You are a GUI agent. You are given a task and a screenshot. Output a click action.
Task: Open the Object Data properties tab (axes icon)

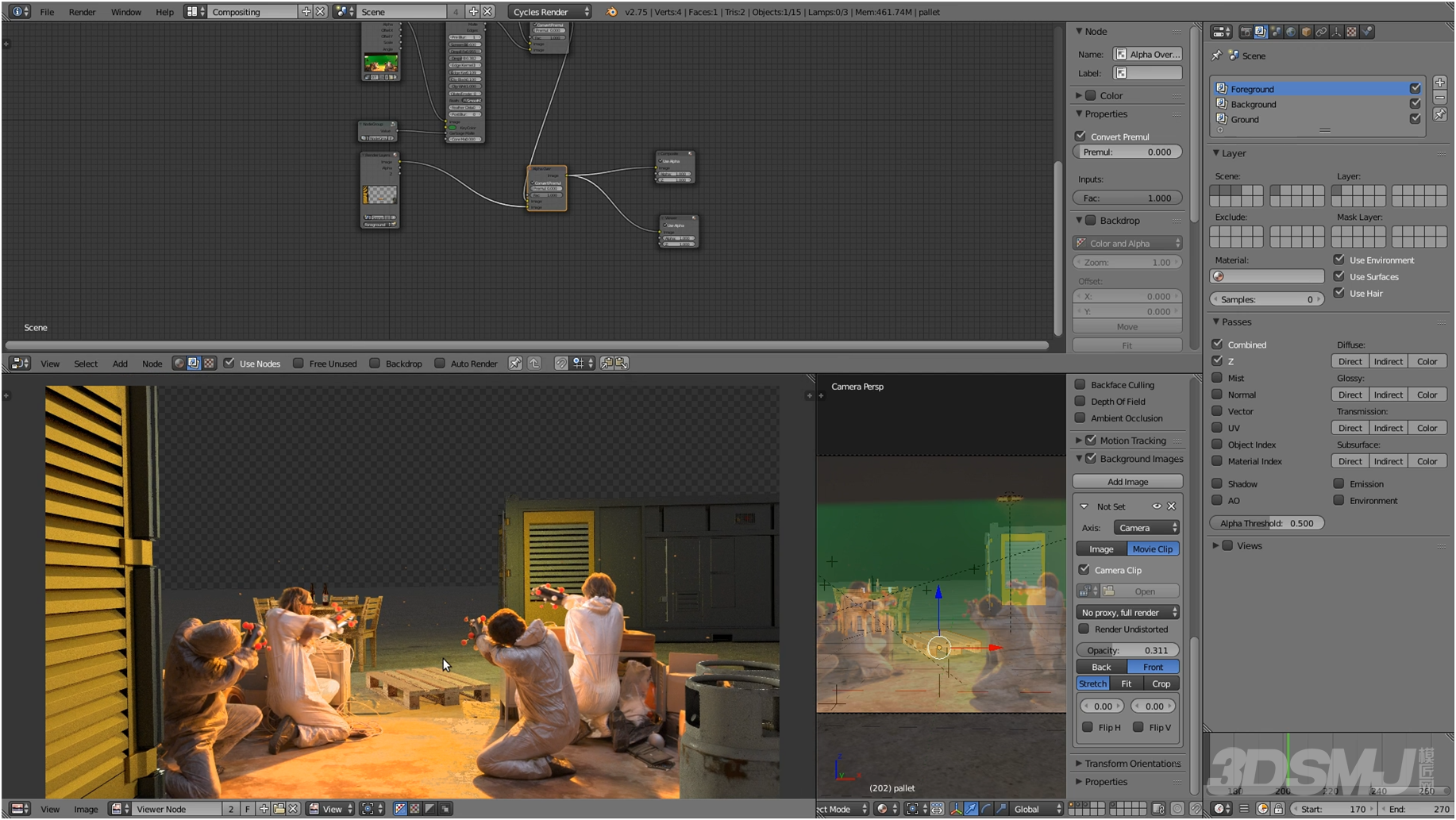click(x=1336, y=32)
